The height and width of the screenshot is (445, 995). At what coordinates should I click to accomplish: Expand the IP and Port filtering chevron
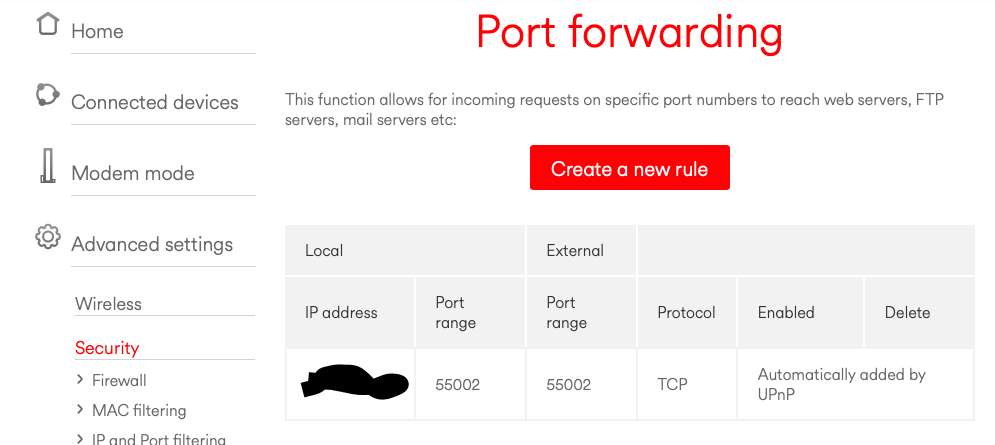[80, 439]
